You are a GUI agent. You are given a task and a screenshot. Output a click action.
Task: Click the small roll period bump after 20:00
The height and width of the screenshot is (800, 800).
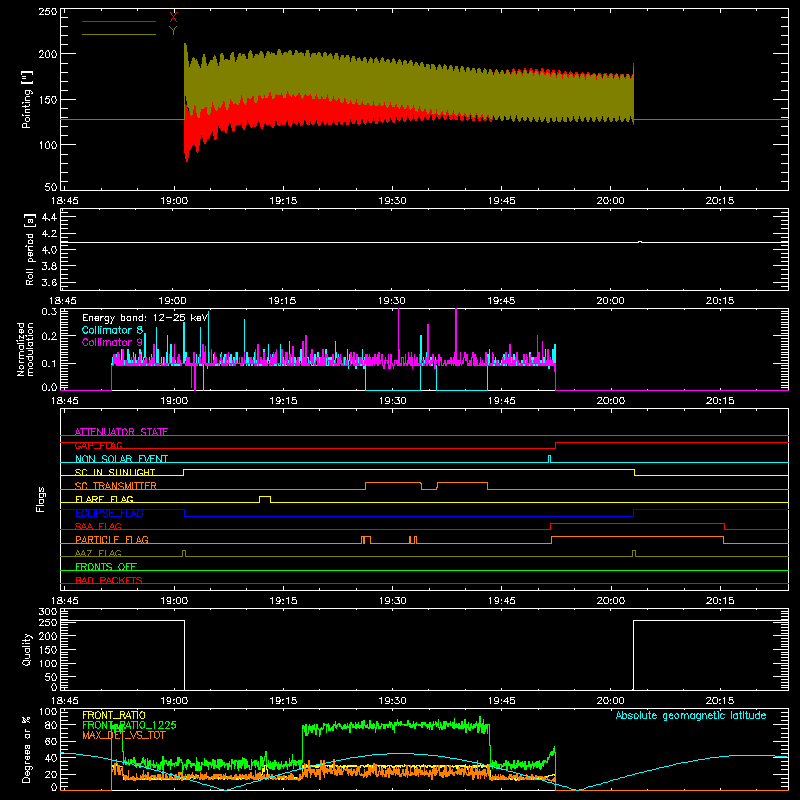click(x=640, y=242)
